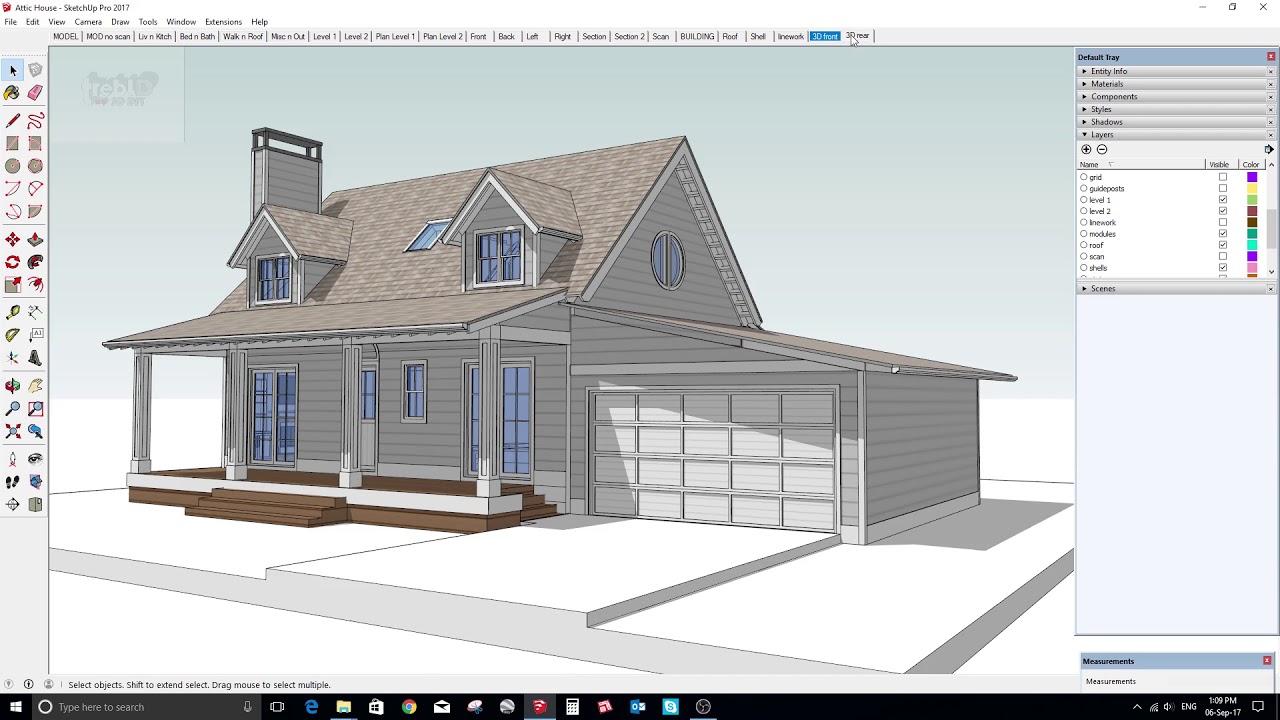The height and width of the screenshot is (720, 1280).
Task: Click the roof layer color swatch
Action: (1252, 245)
